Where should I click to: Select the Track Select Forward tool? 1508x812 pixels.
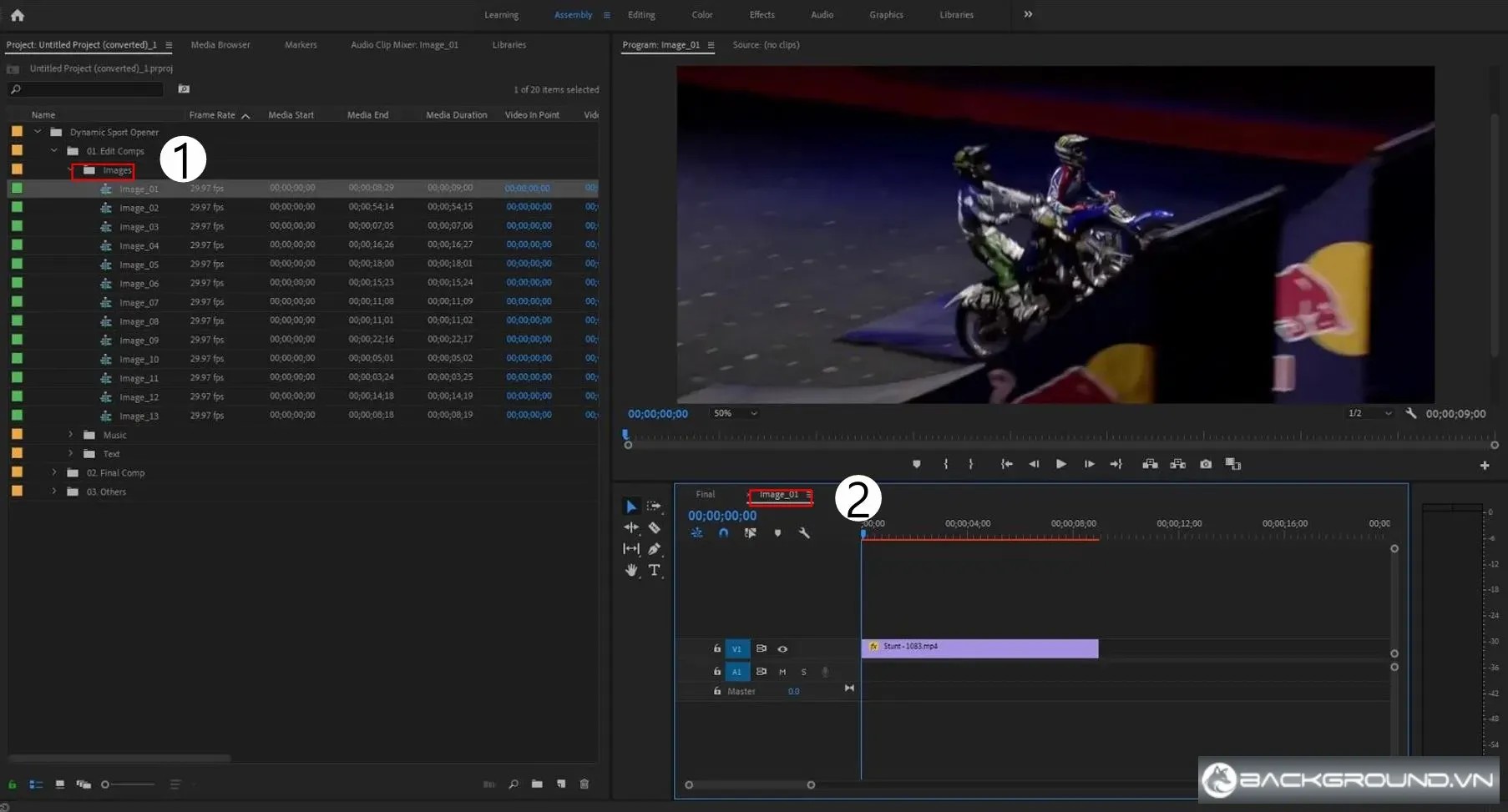click(654, 506)
